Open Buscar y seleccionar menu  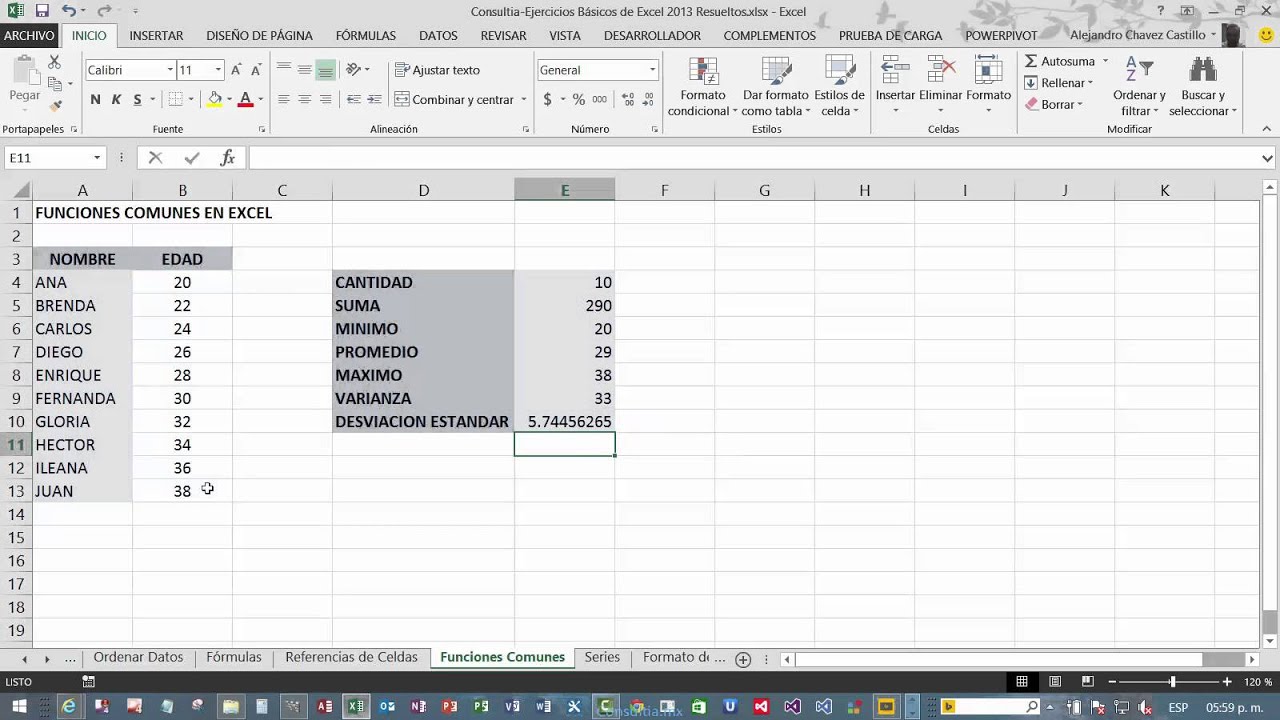1203,86
